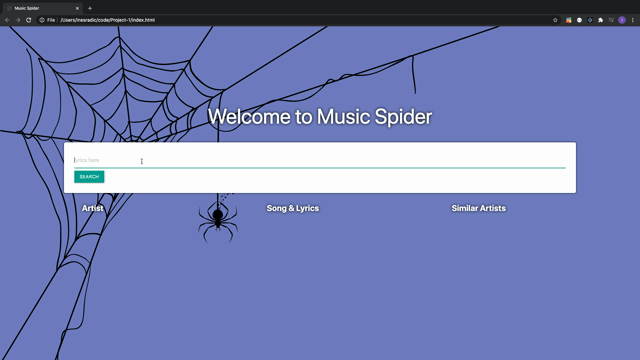Open a new browser tab
640x360 pixels.
click(90, 8)
